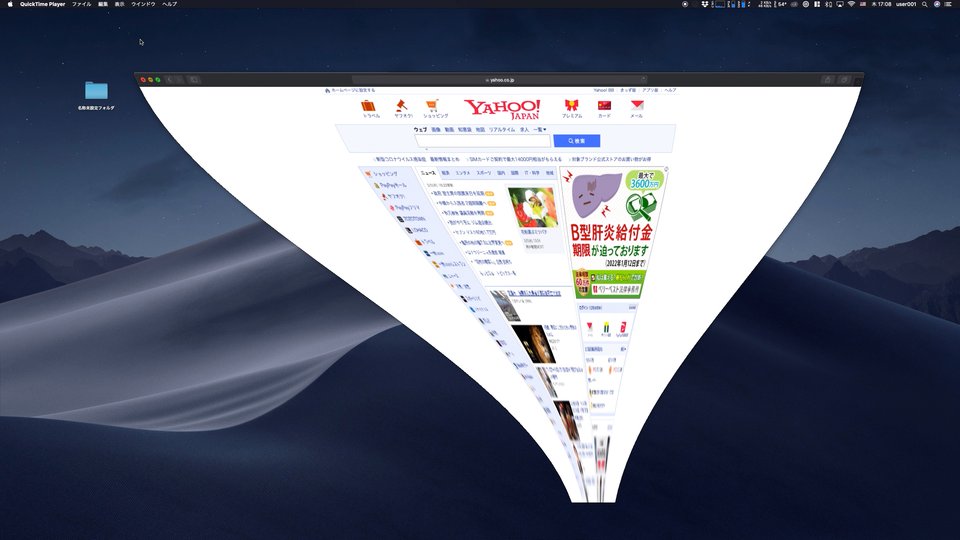The width and height of the screenshot is (960, 540).
Task: Click the Dropbox menu bar icon
Action: coord(705,4)
